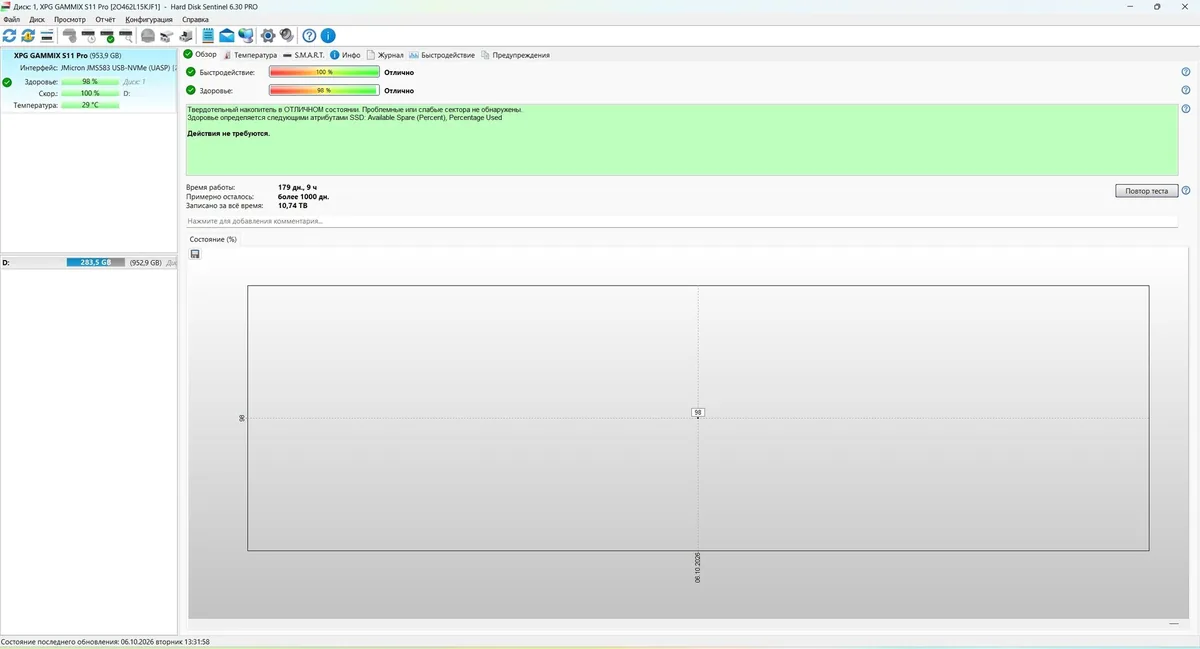Switch to the Инфо tab

tap(345, 55)
